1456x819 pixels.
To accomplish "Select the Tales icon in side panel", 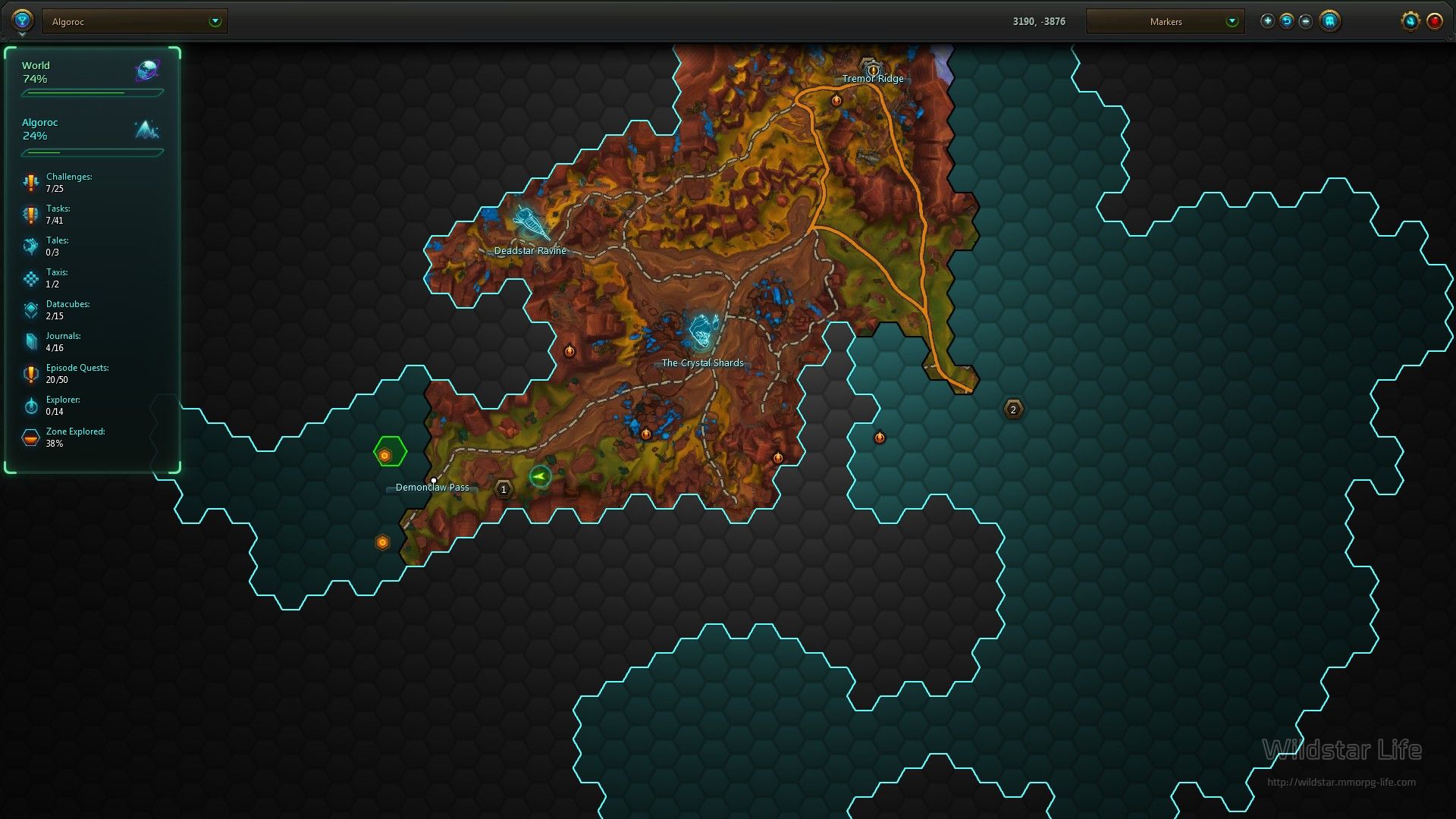I will coord(30,246).
